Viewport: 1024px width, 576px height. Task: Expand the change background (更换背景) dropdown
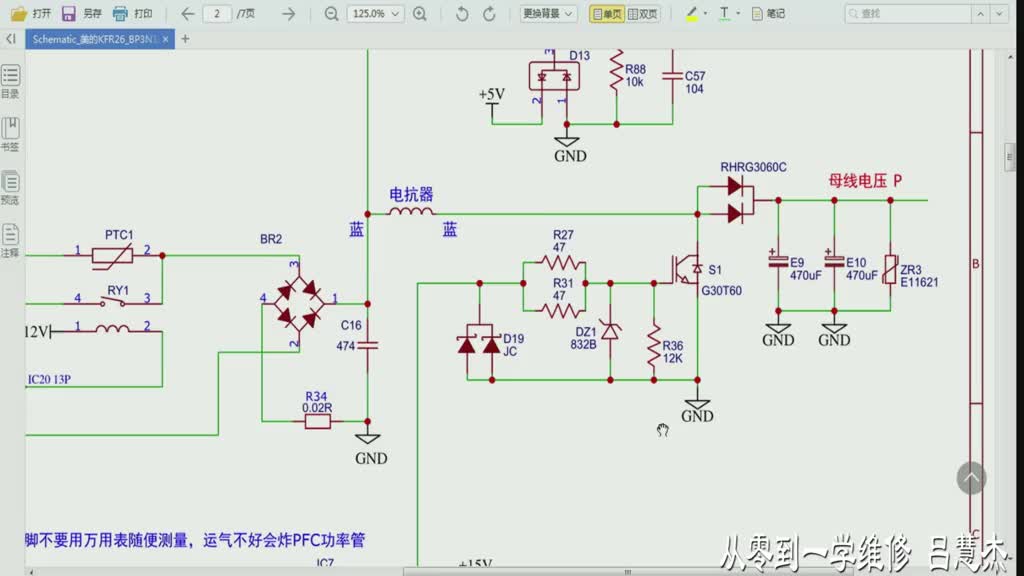coord(549,14)
